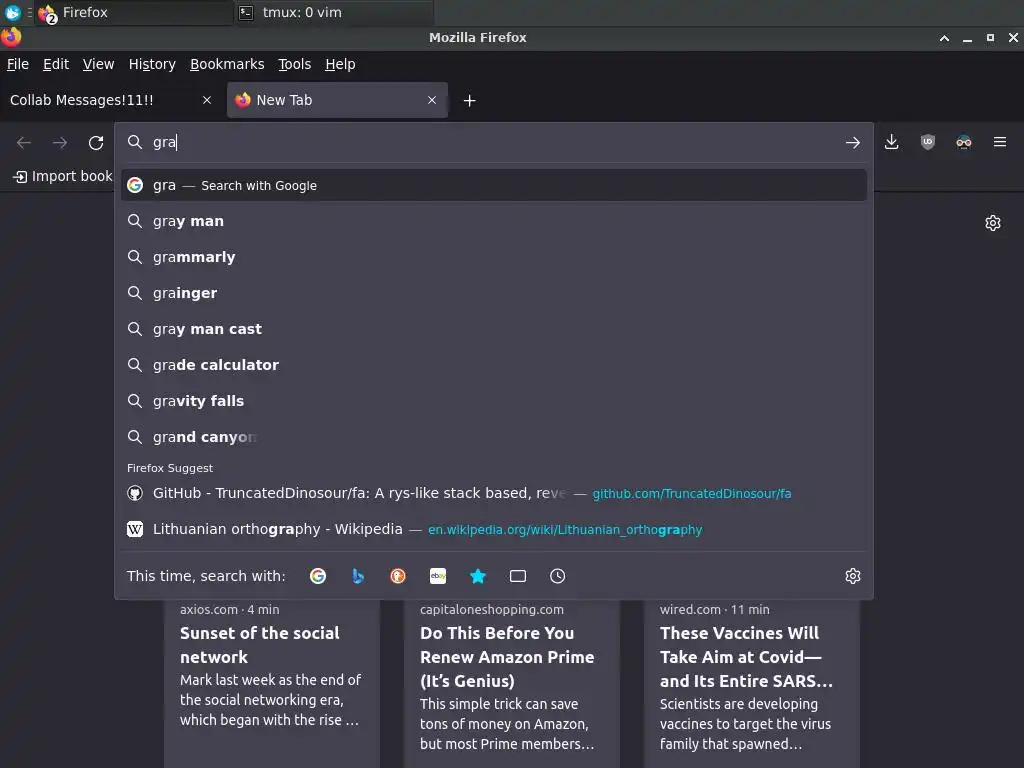
Task: Click the Forward navigation arrow
Action: coord(60,142)
